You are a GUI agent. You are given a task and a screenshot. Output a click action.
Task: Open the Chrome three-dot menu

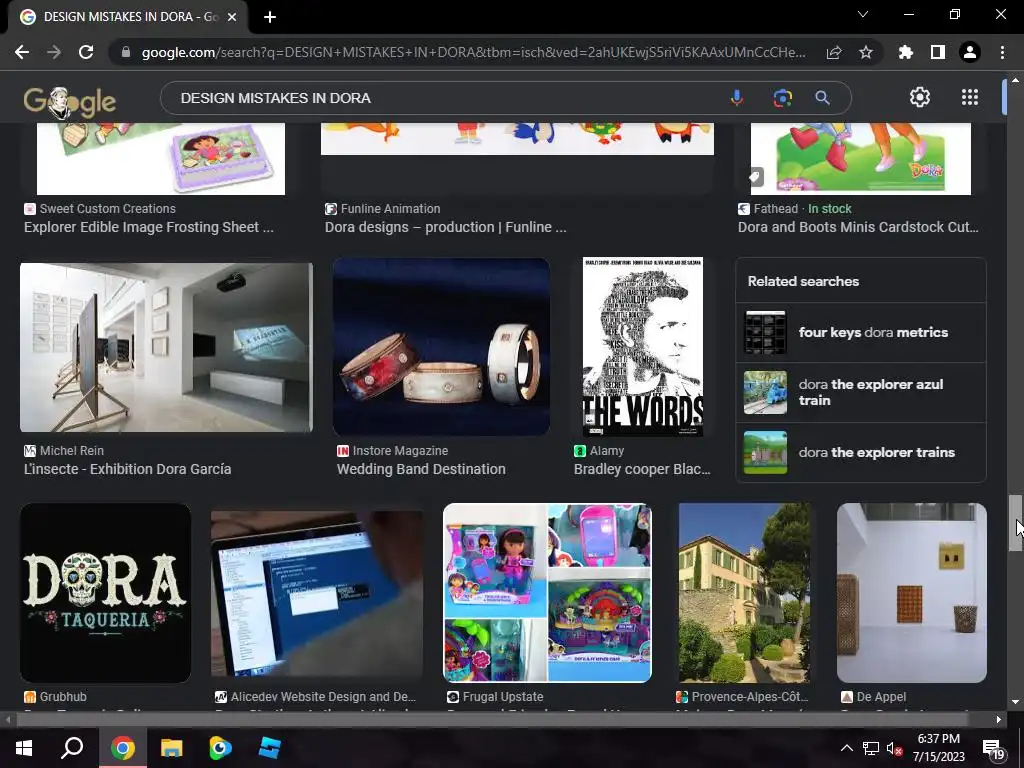1002,52
